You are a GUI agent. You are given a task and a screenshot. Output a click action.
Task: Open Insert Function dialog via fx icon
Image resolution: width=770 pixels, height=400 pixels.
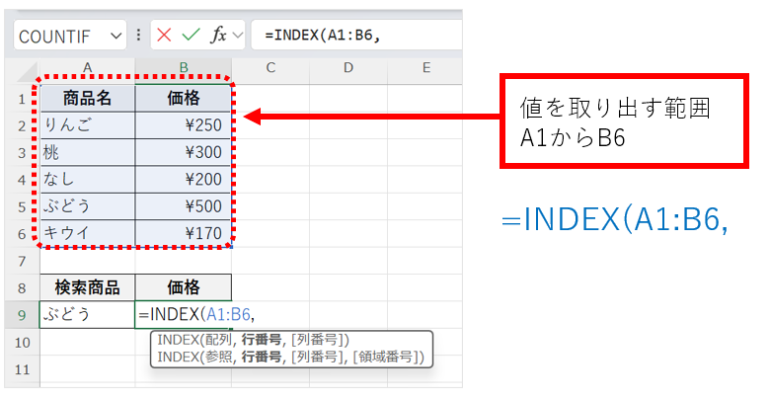click(x=219, y=35)
